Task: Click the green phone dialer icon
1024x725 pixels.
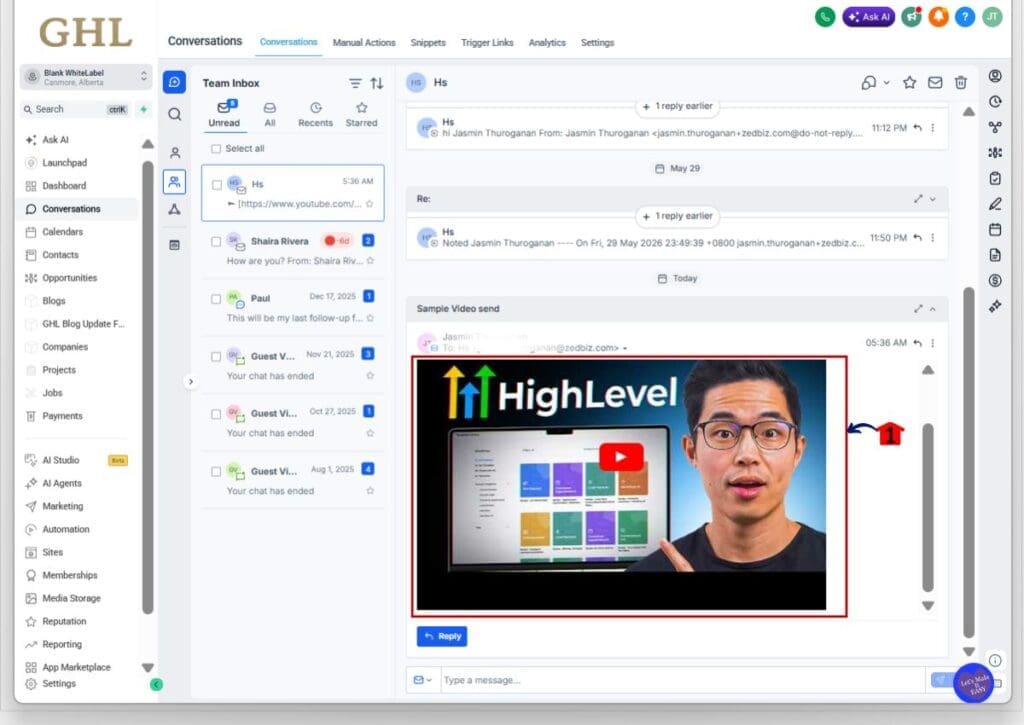Action: click(825, 17)
